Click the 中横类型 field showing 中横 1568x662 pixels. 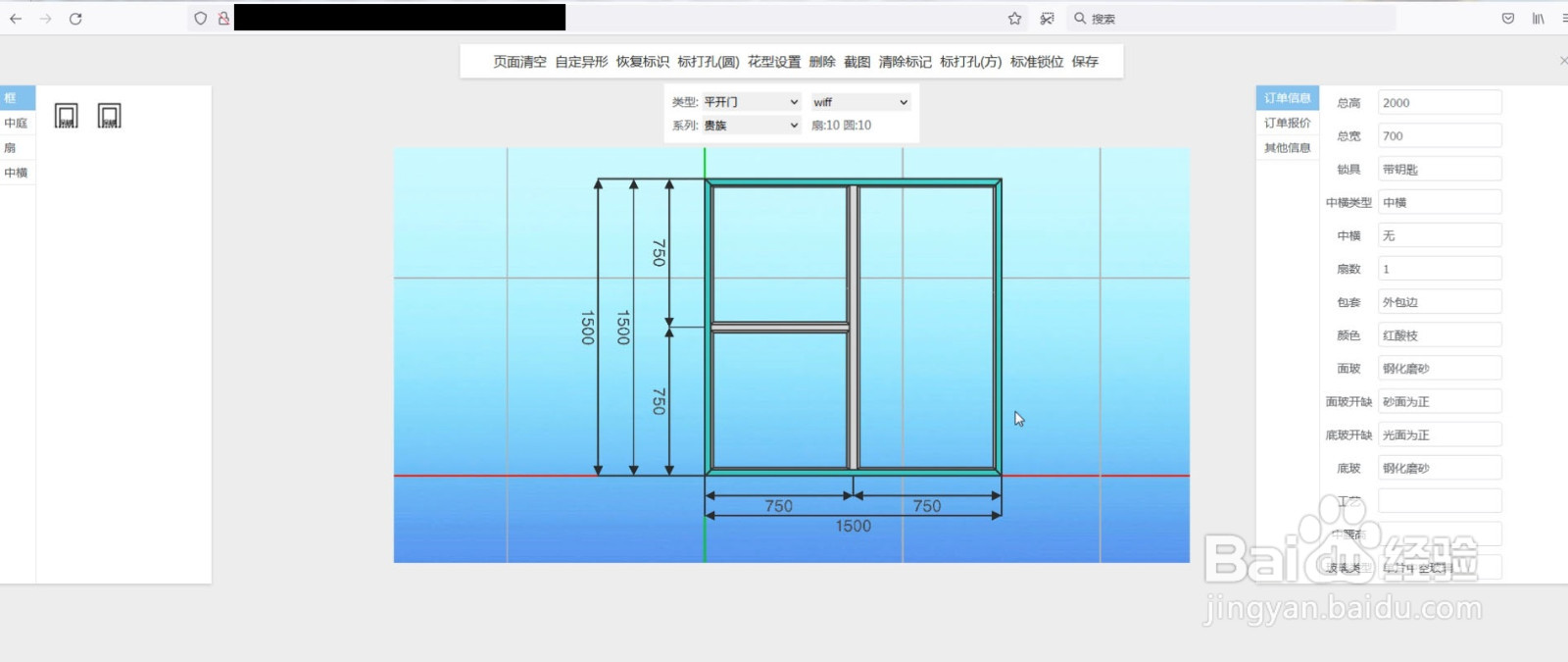pyautogui.click(x=1440, y=203)
